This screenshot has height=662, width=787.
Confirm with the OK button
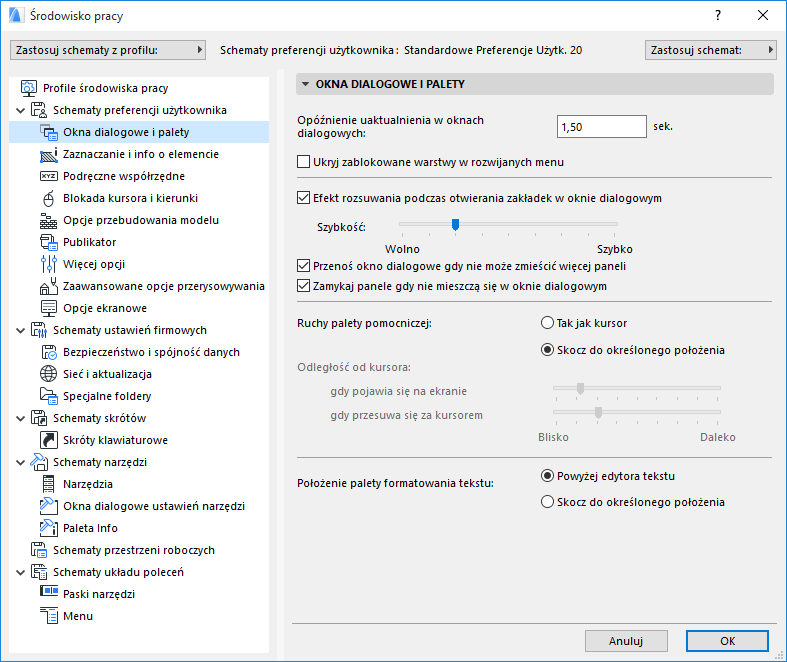727,641
